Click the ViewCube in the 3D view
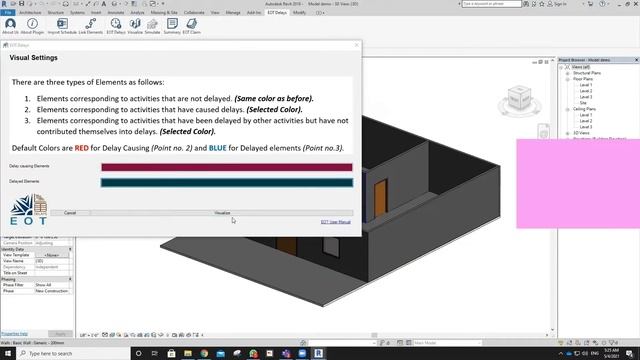 tap(519, 99)
